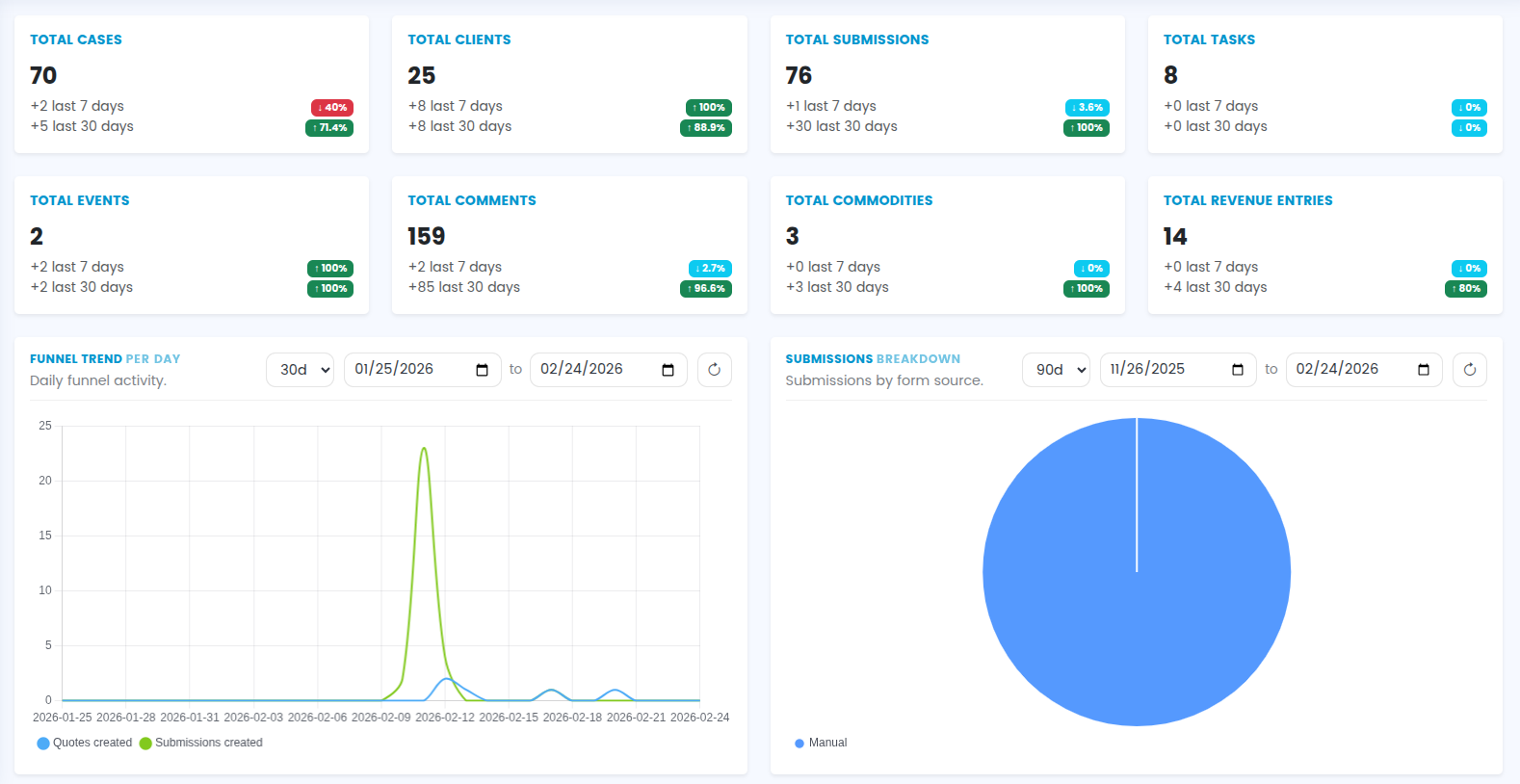Viewport: 1520px width, 784px height.
Task: Open calendar picker on 01/25/2026 date field
Action: 482,370
